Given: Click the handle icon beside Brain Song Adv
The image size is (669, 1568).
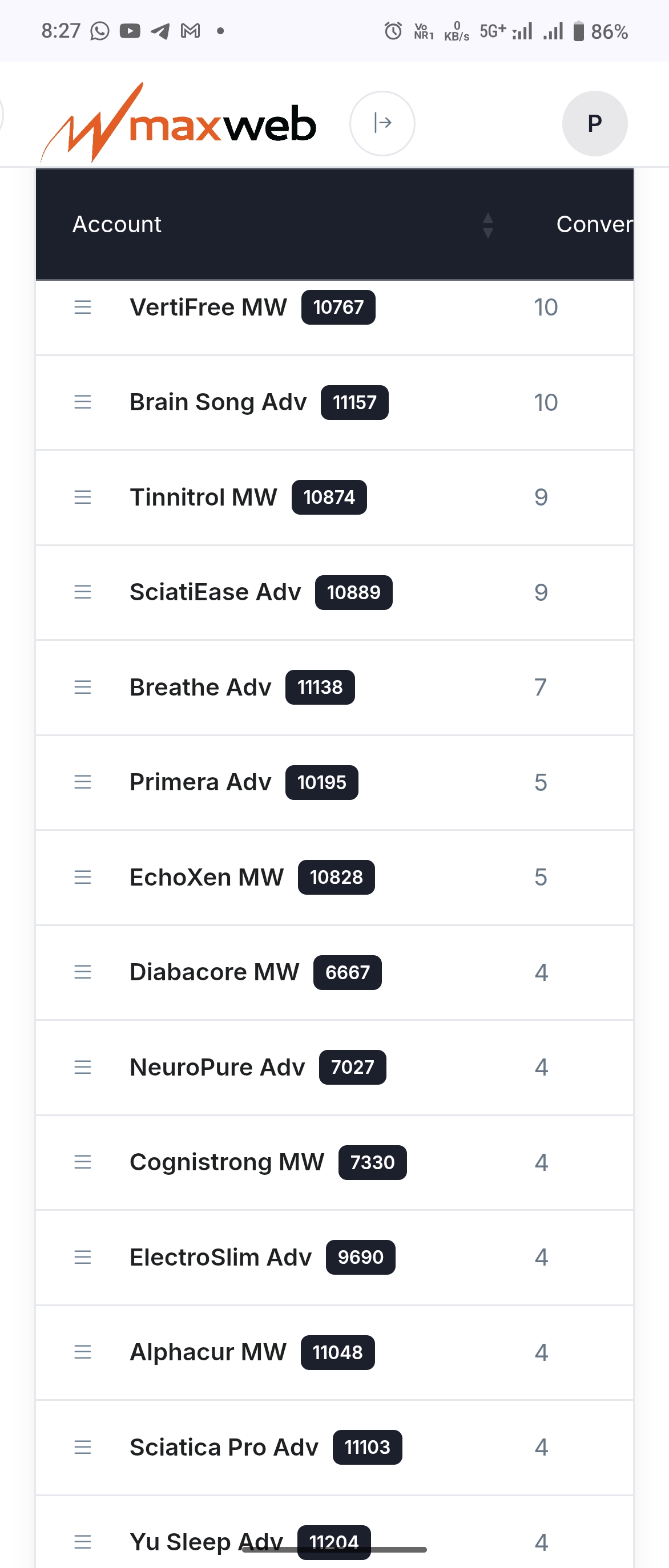Looking at the screenshot, I should (83, 402).
